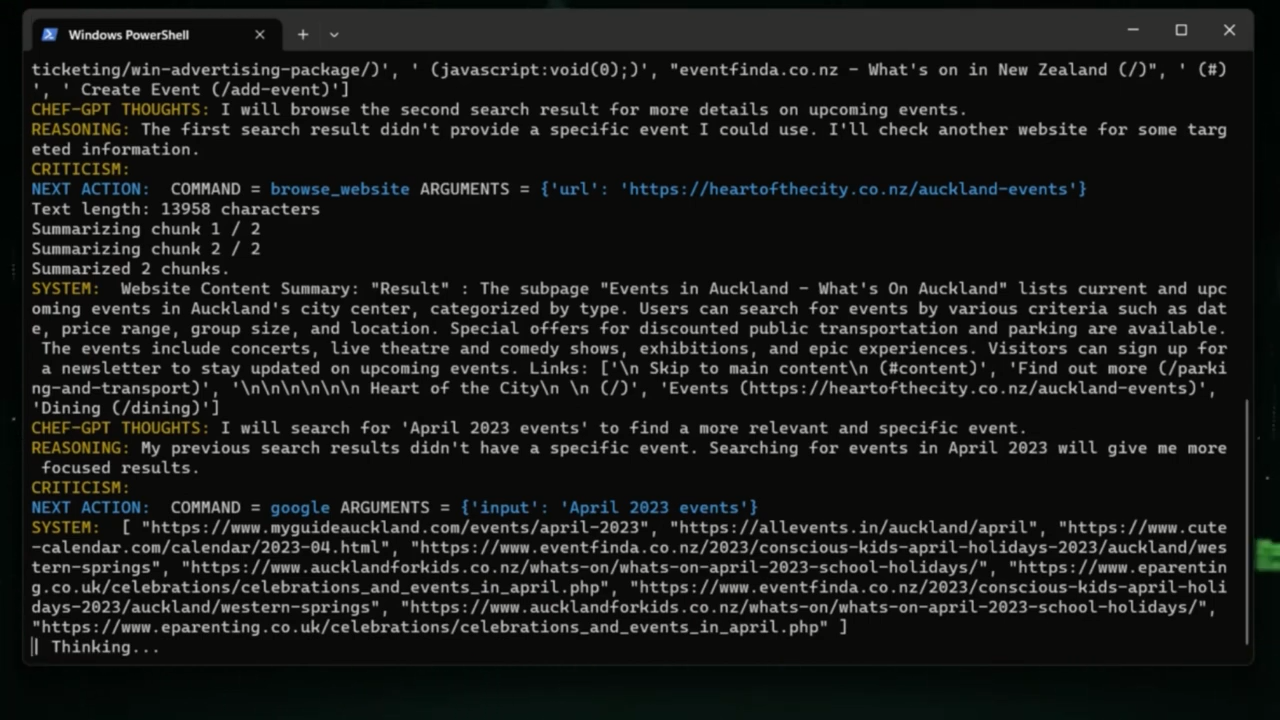Viewport: 1280px width, 720px height.
Task: Click 'Summarizing chunk 2 / 2' line
Action: (145, 249)
